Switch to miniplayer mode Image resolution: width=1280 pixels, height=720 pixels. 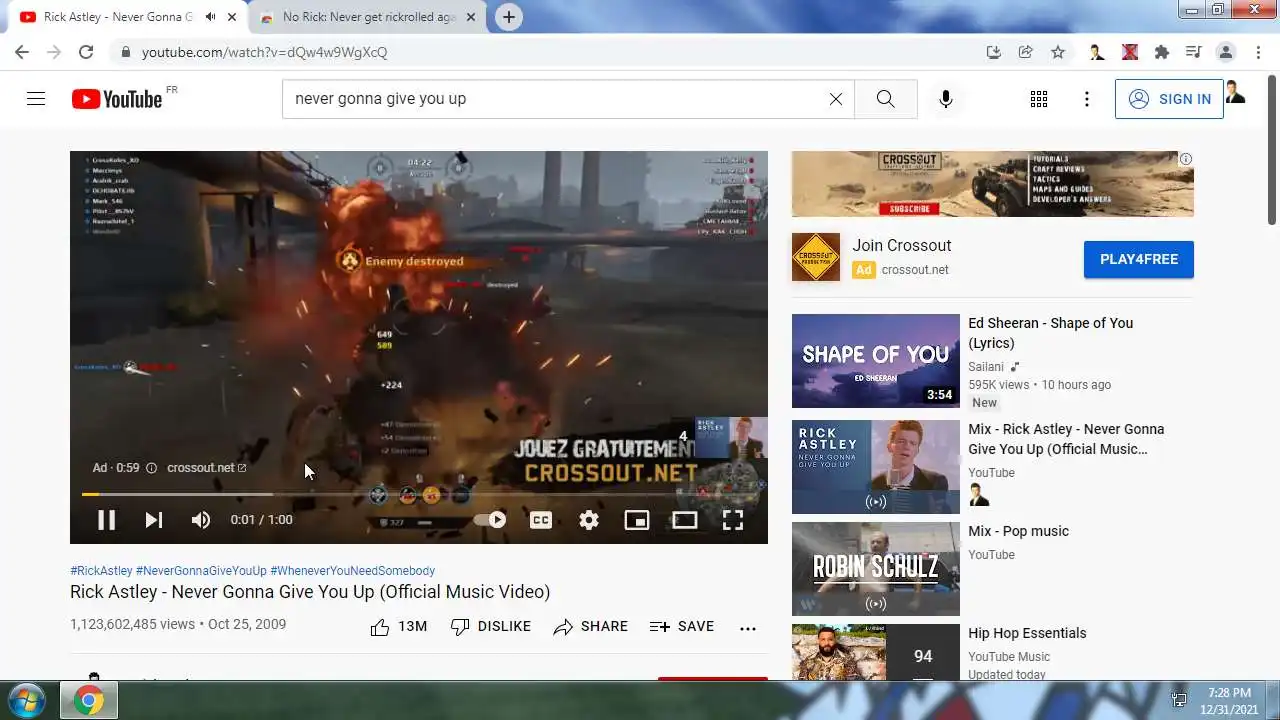coord(637,520)
